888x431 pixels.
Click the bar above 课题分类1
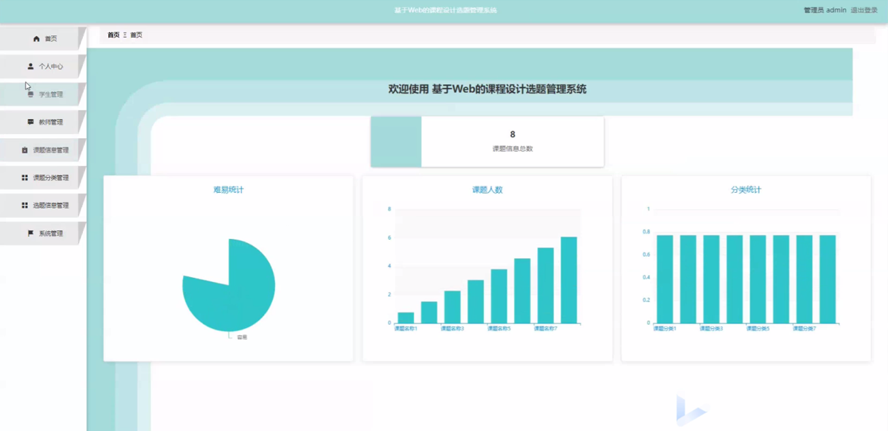click(x=665, y=279)
